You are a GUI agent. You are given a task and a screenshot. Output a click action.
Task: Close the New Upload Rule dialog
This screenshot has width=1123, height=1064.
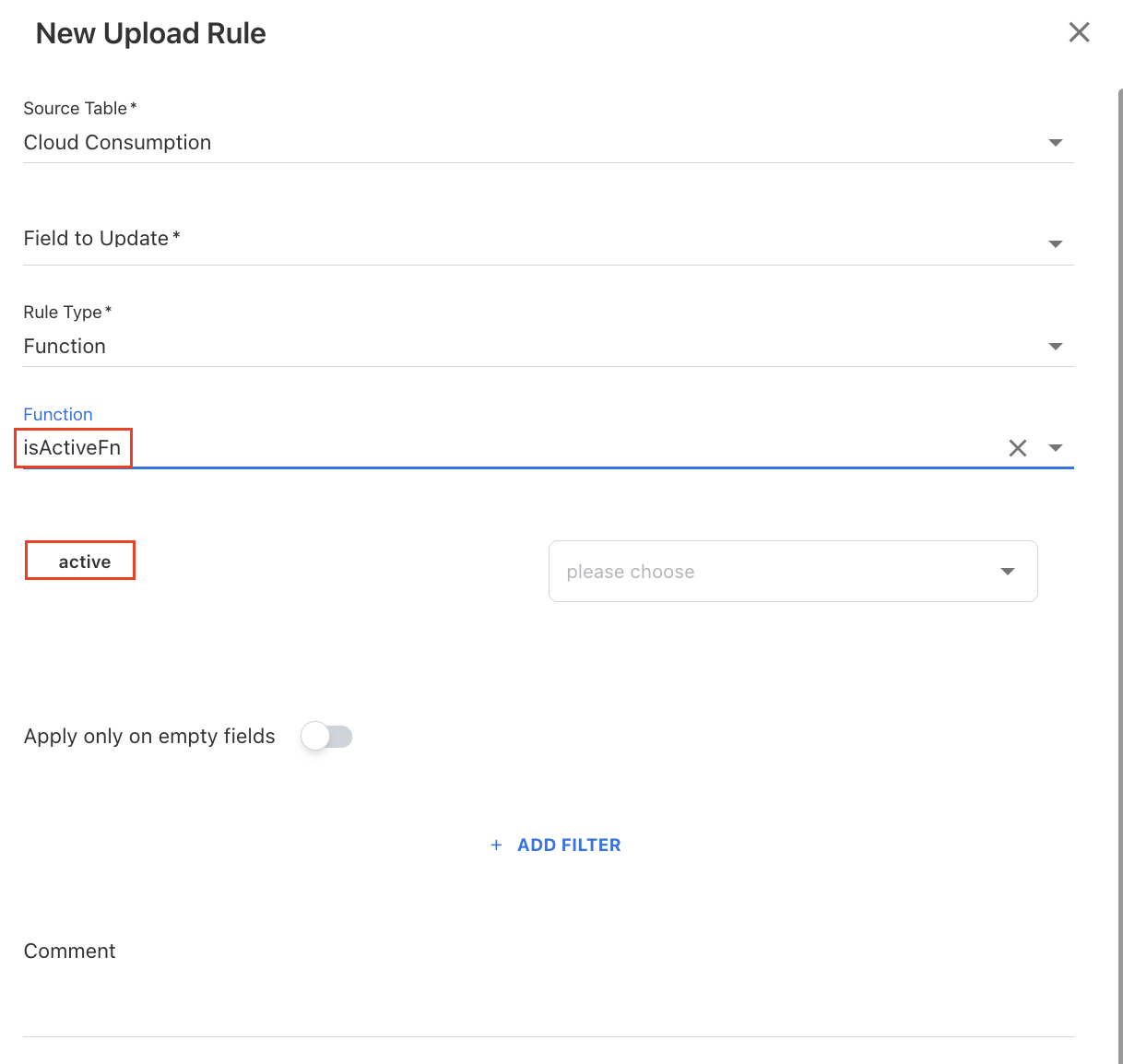[1079, 33]
